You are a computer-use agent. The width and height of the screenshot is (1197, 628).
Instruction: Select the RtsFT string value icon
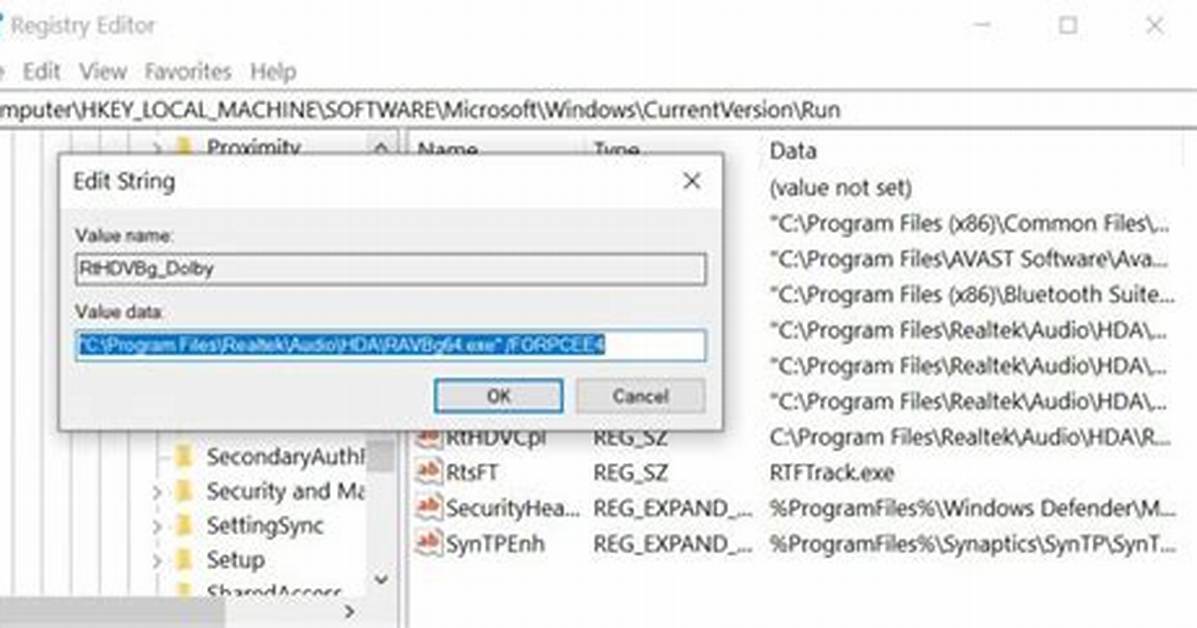[x=428, y=472]
